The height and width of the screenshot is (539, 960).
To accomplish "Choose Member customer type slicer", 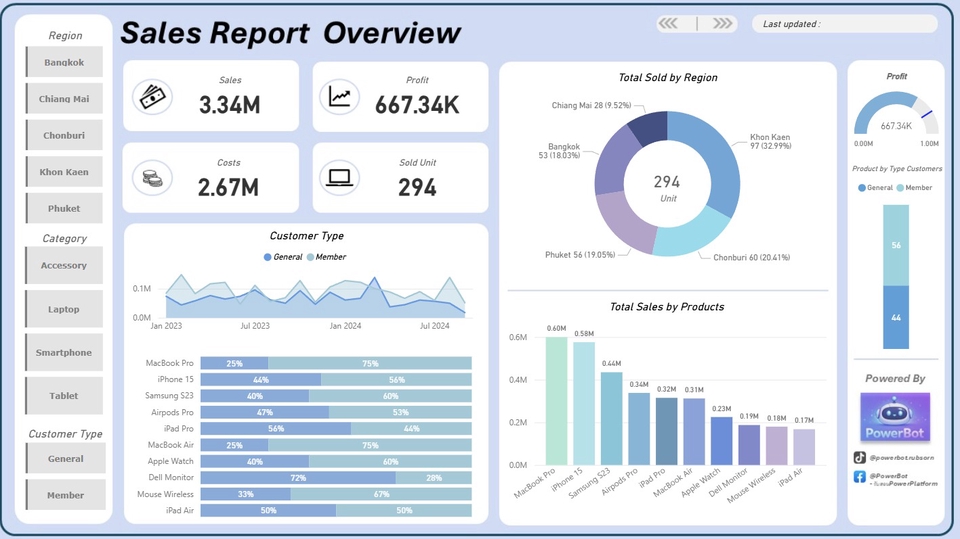I will point(66,495).
